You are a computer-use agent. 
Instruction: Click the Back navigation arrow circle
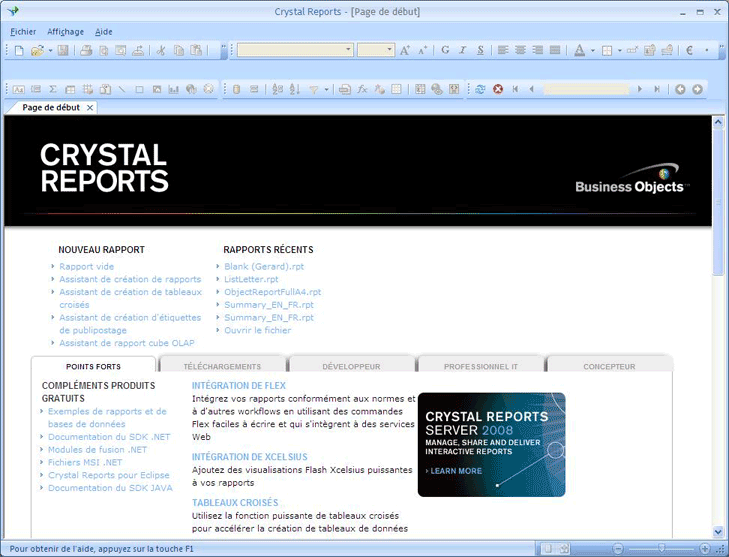click(x=680, y=89)
